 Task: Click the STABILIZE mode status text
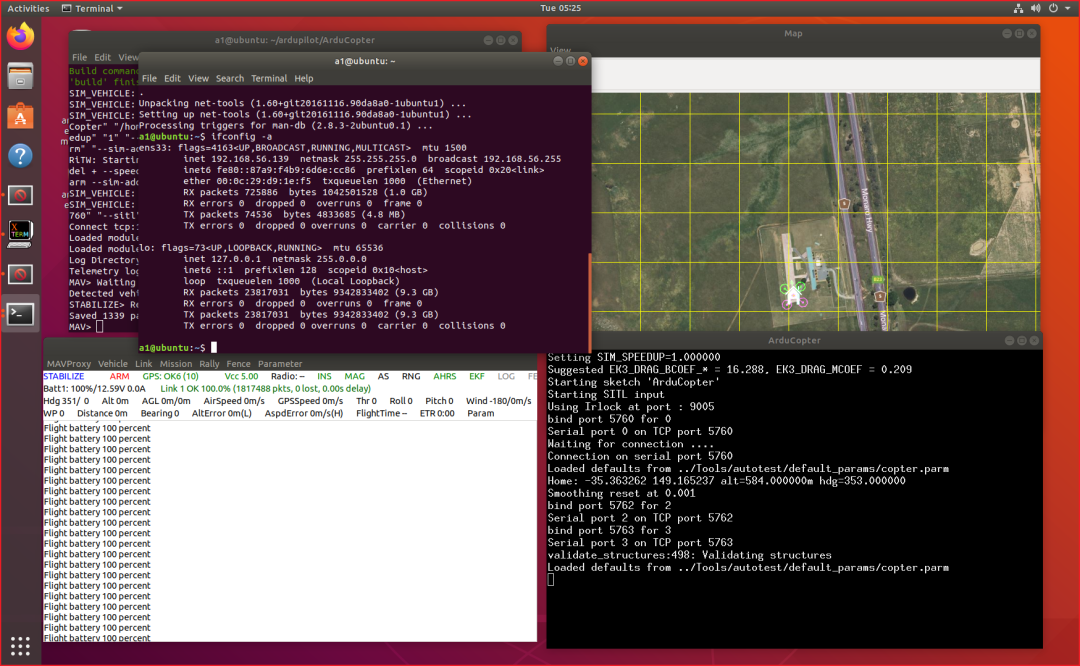(x=64, y=376)
